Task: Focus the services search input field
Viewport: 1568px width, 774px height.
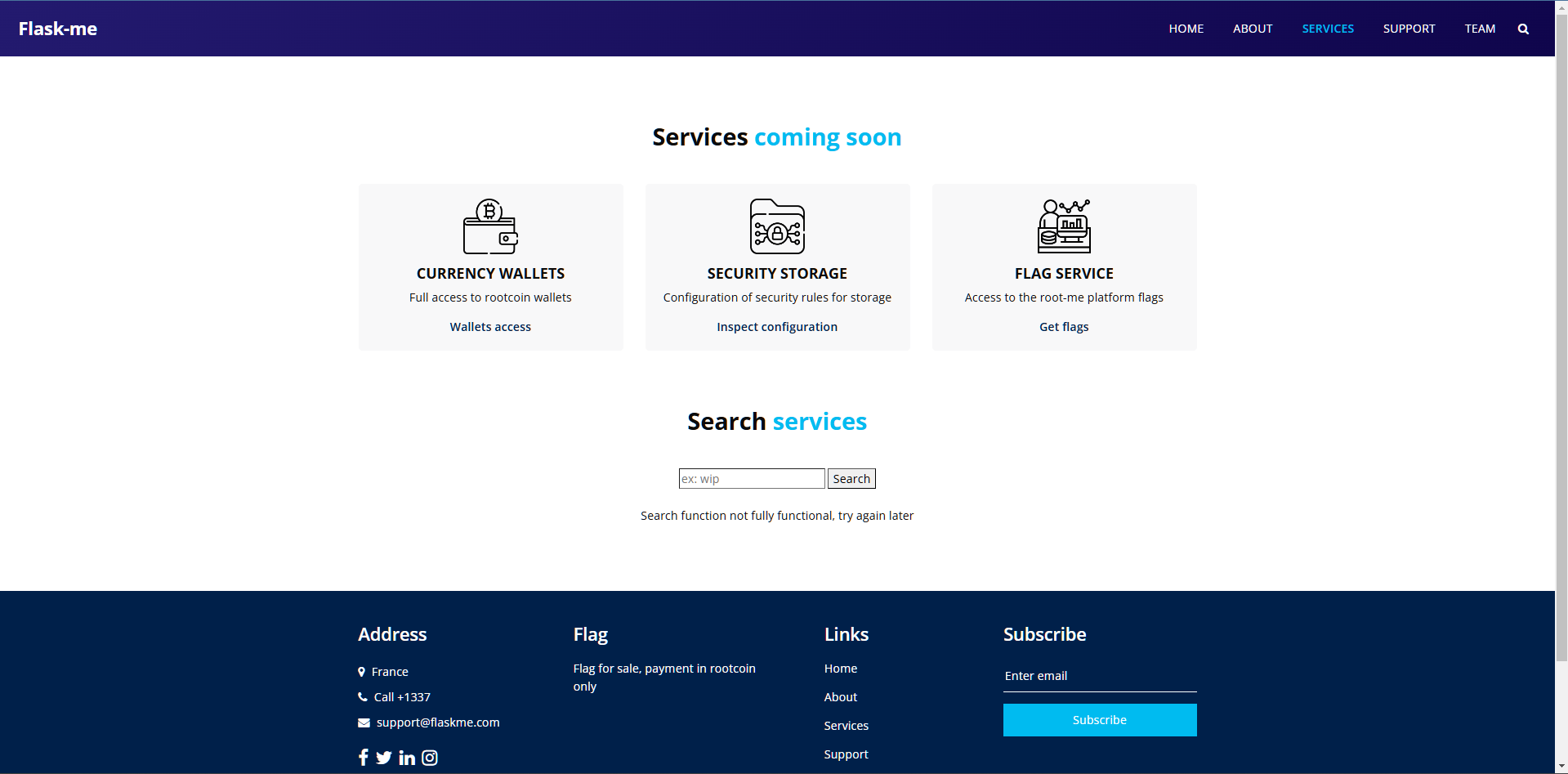Action: (752, 479)
